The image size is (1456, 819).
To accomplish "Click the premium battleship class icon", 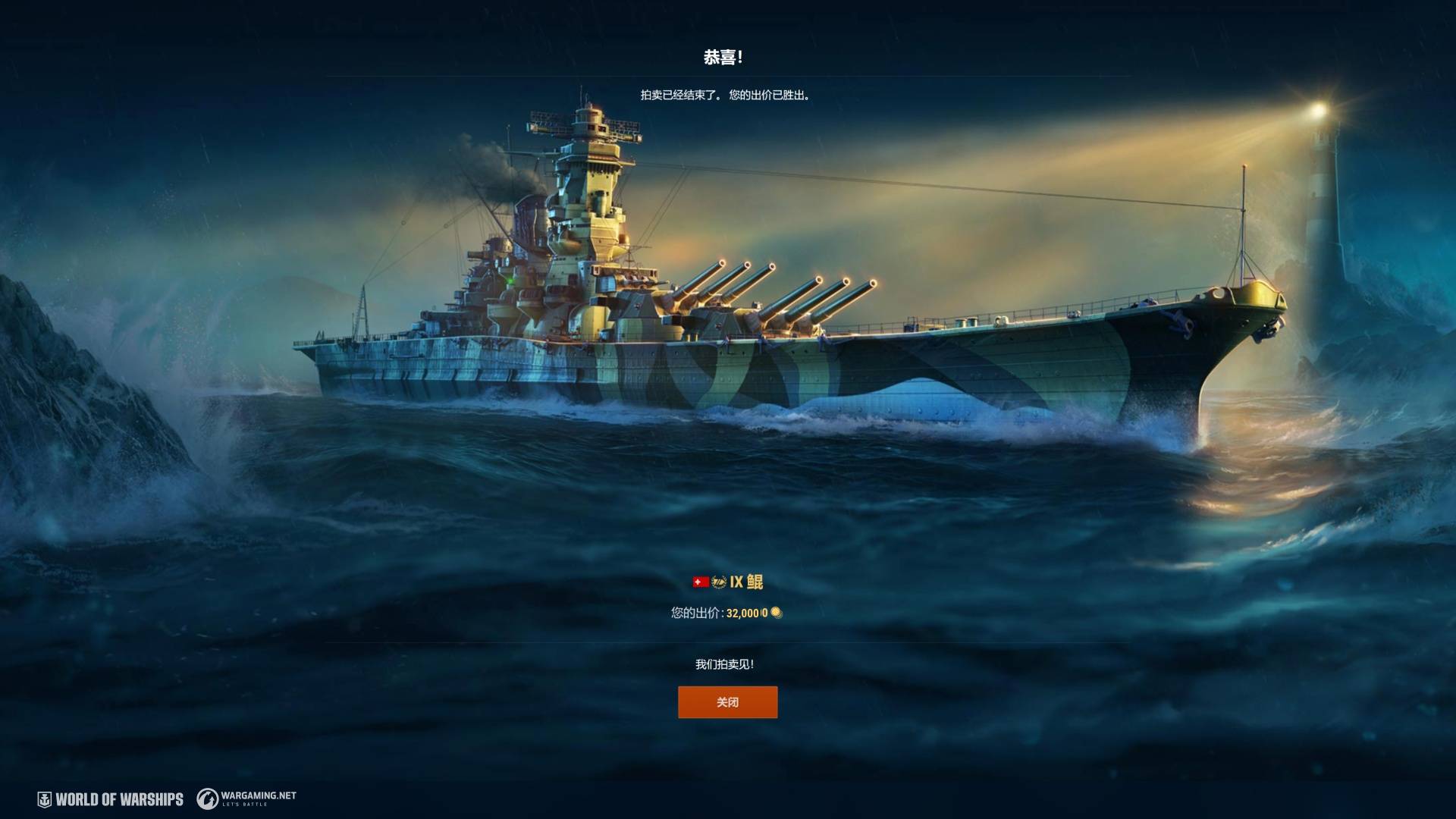I will pyautogui.click(x=719, y=582).
